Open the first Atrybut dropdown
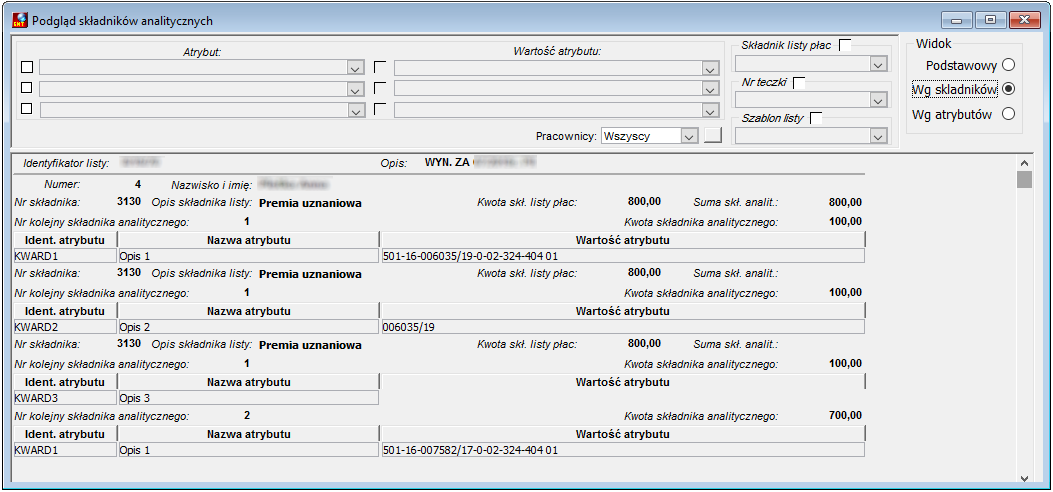 click(355, 68)
